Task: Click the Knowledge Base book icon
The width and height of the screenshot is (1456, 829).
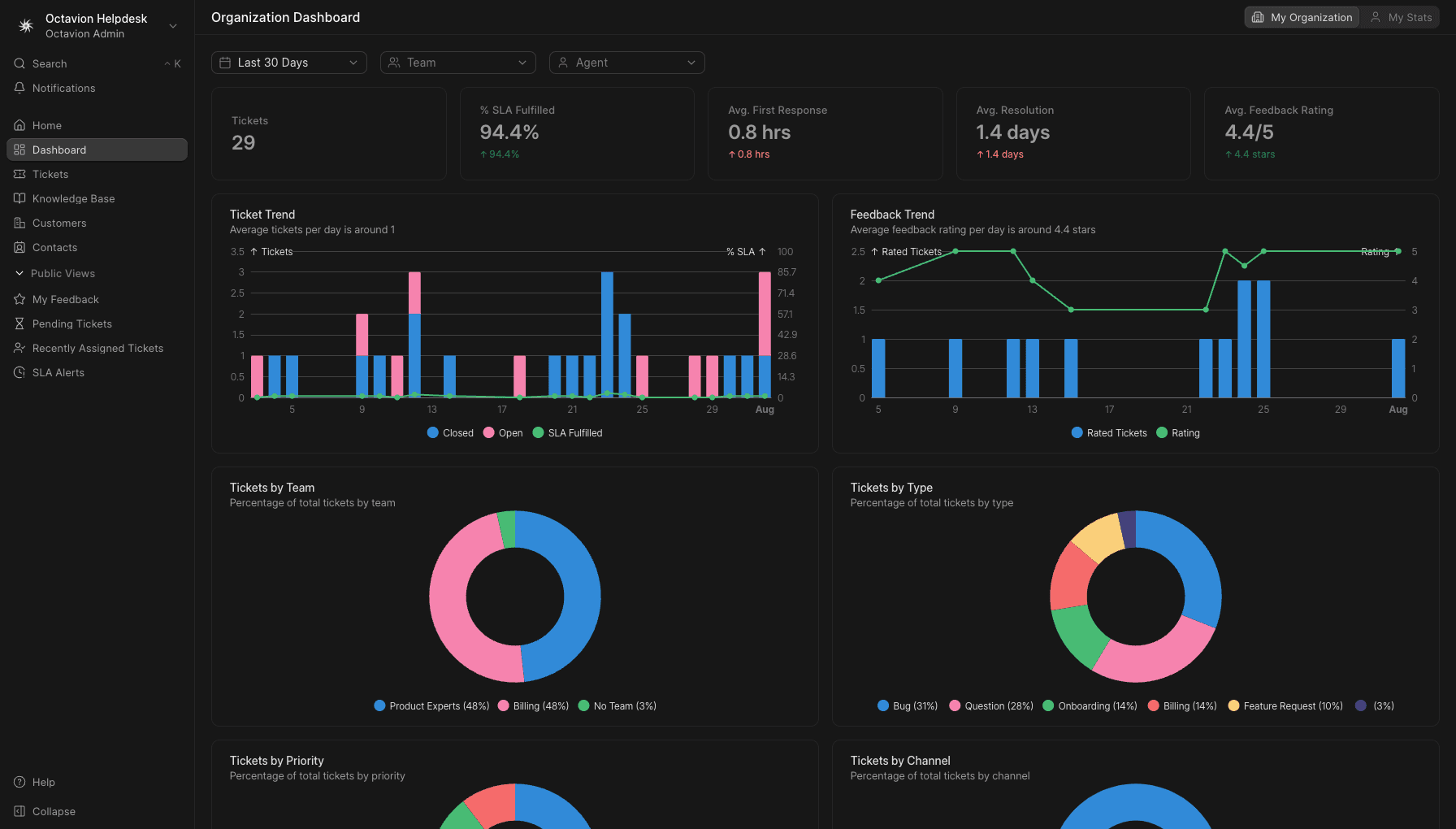Action: tap(19, 198)
